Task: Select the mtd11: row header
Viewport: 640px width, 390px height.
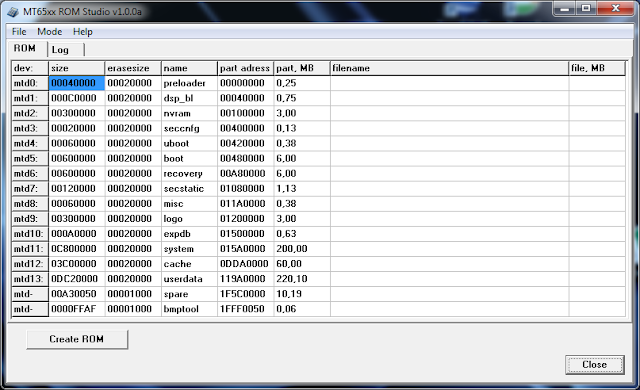Action: pos(30,249)
